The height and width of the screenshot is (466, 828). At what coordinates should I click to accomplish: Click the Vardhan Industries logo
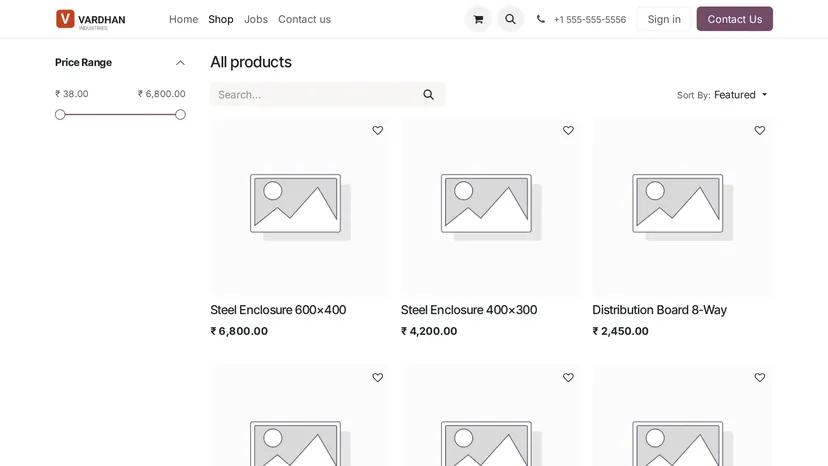click(x=91, y=19)
